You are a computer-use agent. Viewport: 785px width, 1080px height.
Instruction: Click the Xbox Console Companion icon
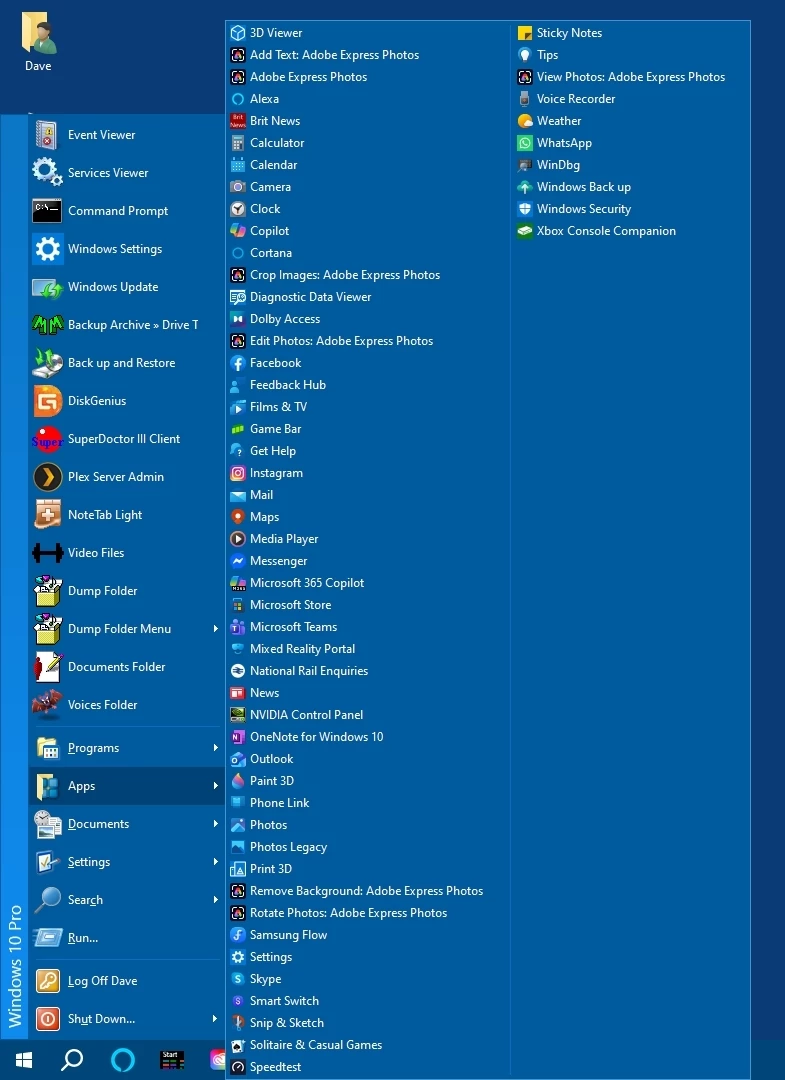(525, 231)
